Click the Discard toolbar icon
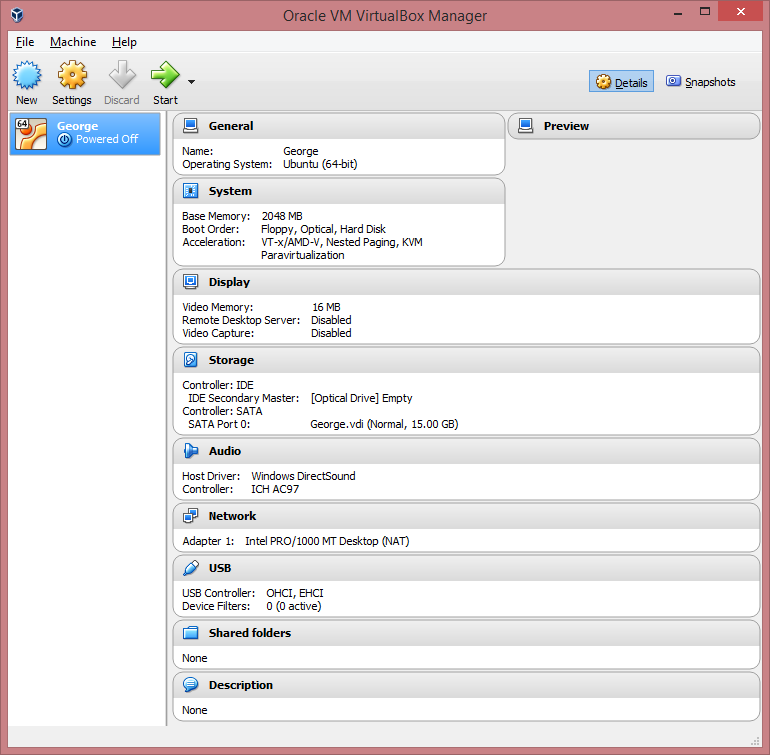Viewport: 770px width, 755px height. tap(122, 75)
